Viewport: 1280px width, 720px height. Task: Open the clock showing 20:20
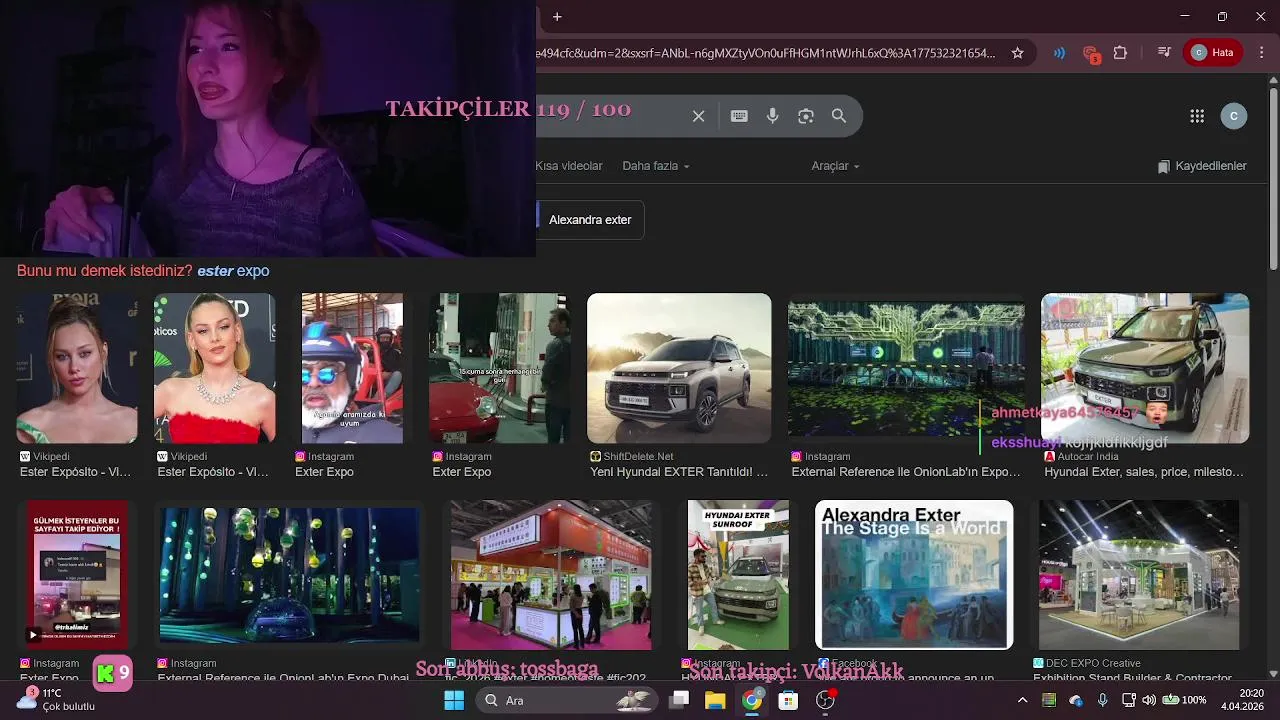pos(1244,700)
